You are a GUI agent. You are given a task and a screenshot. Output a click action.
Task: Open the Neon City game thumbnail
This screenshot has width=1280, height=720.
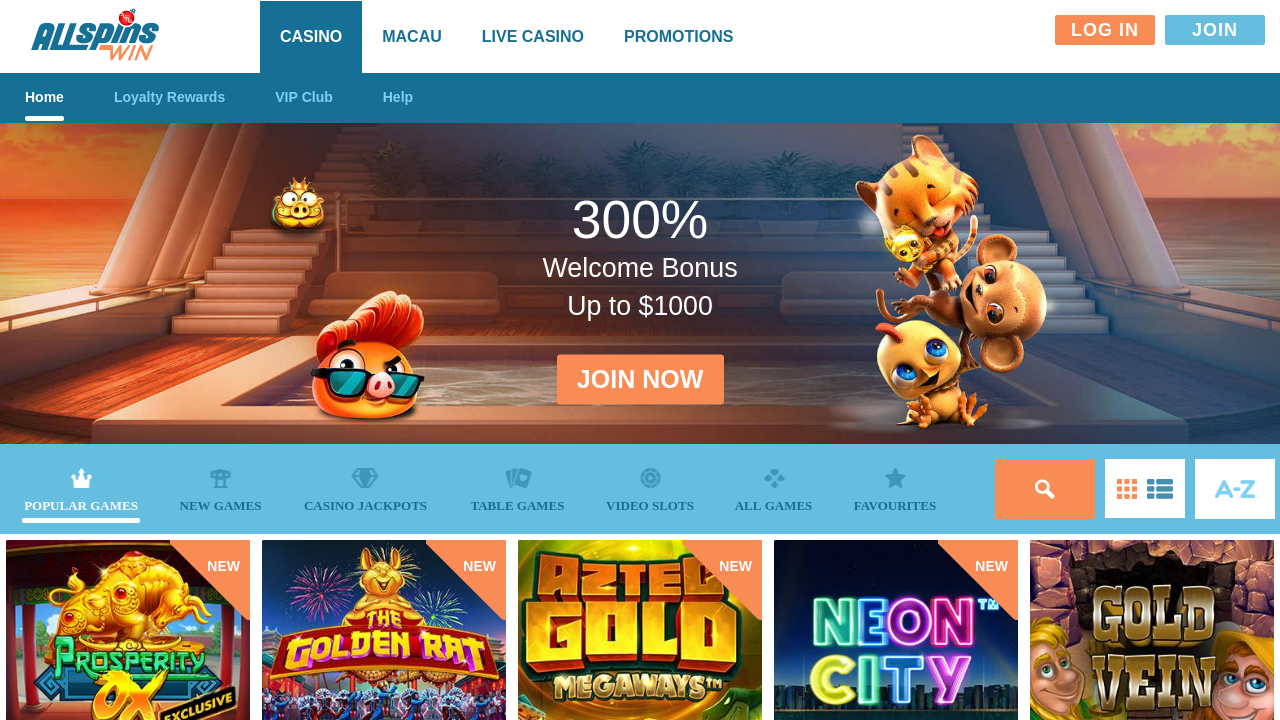[x=896, y=630]
